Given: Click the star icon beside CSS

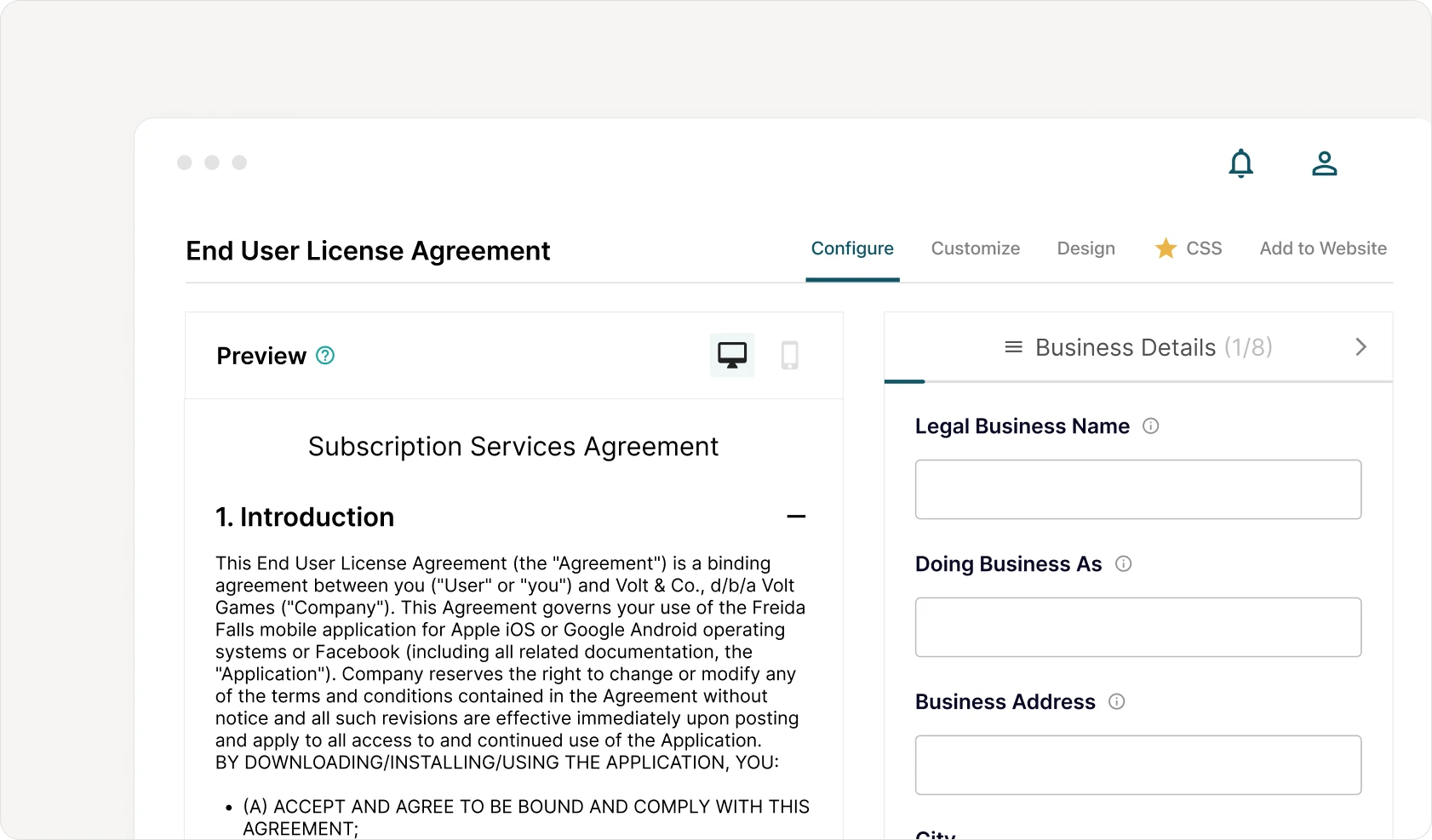Looking at the screenshot, I should pos(1166,249).
